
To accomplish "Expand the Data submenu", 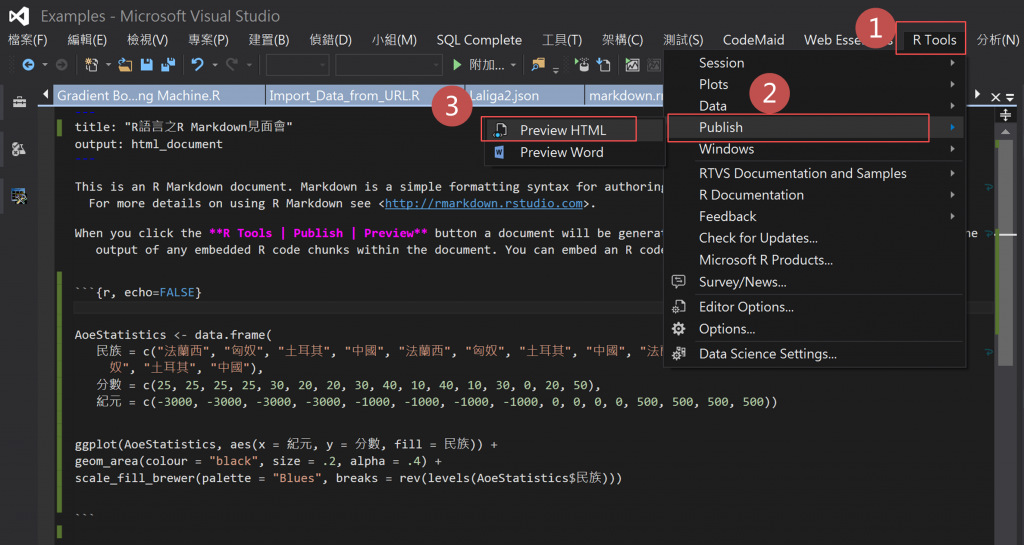I will point(953,106).
